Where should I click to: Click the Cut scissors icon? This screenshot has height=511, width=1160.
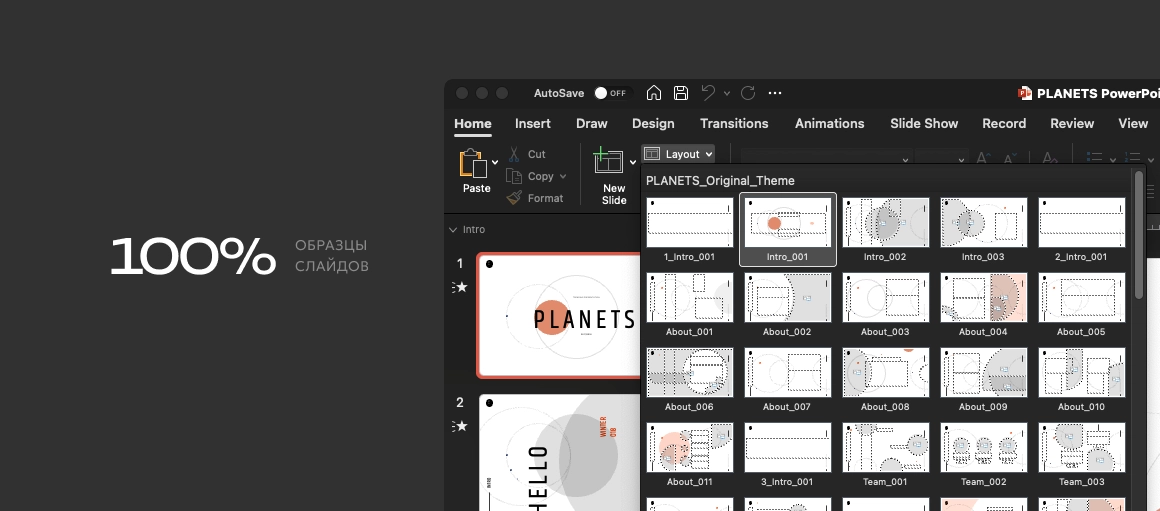(514, 154)
